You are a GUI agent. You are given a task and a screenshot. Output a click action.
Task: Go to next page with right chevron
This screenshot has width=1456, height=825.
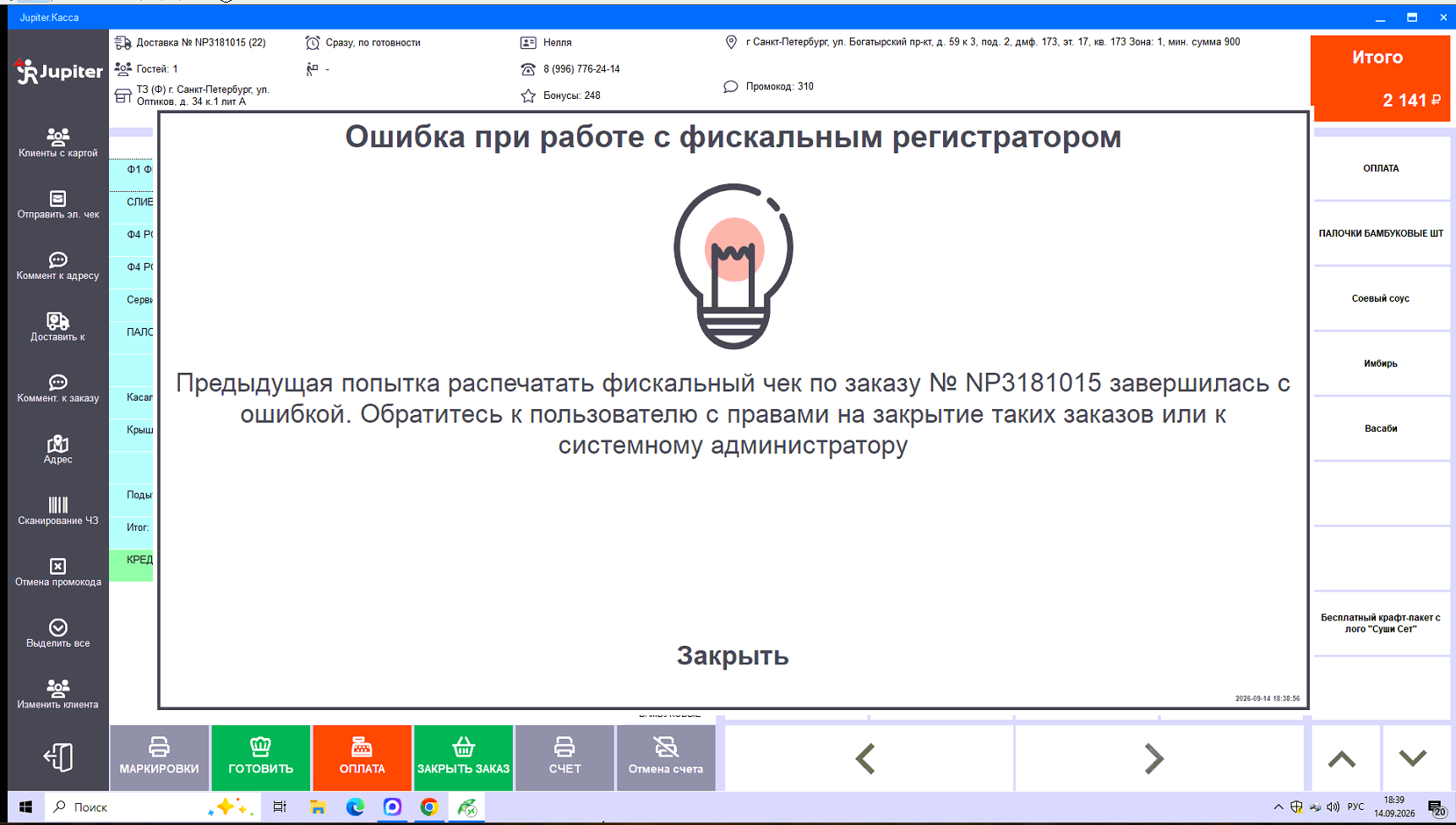1154,758
